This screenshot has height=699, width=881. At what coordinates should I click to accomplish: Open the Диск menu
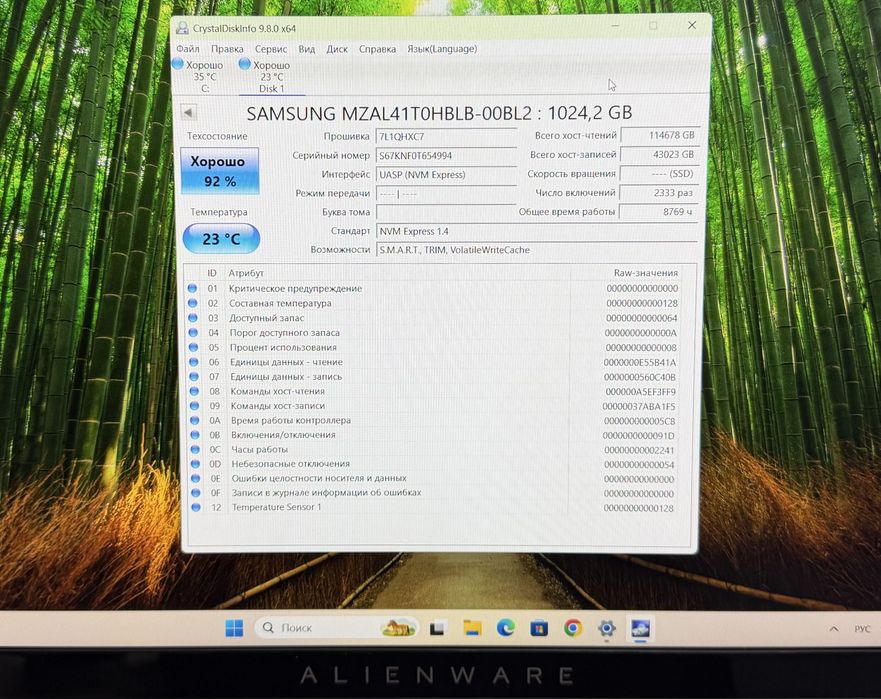[x=337, y=49]
